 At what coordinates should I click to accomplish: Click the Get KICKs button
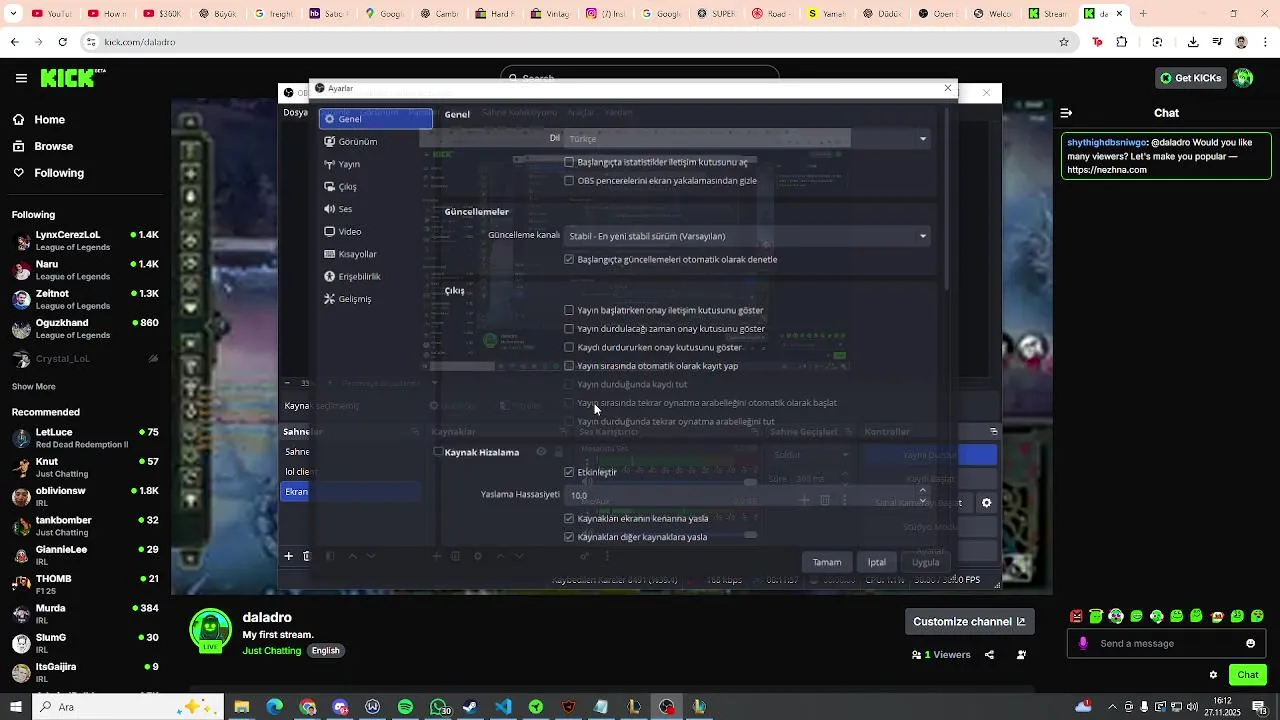click(x=1190, y=78)
